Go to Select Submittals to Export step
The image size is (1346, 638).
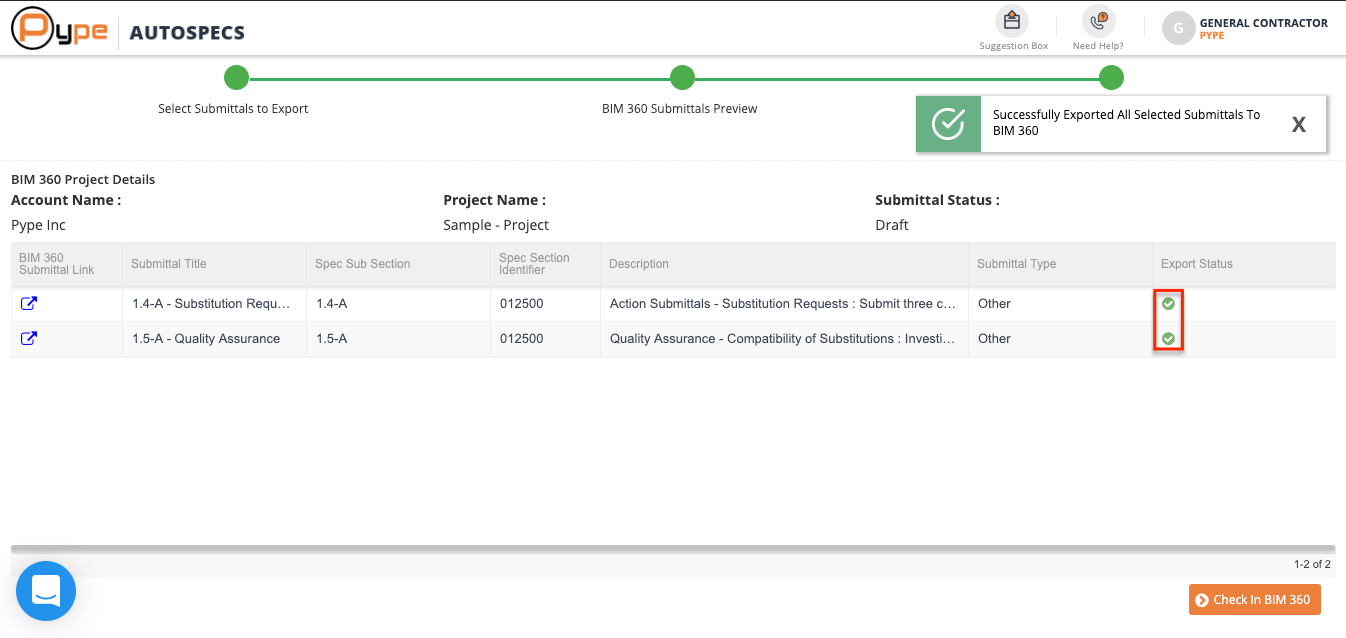pos(236,78)
